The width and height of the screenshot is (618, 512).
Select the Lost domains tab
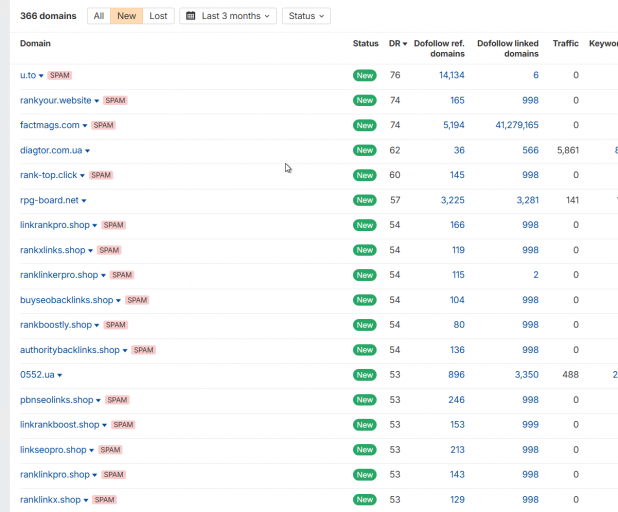pos(158,16)
